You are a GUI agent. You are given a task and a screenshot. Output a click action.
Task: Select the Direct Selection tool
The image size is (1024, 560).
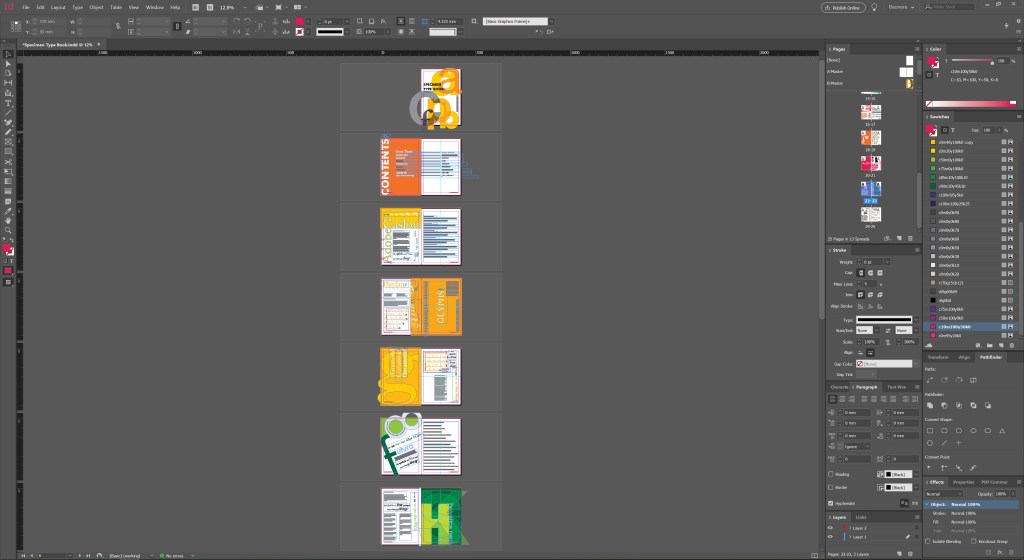[x=8, y=64]
